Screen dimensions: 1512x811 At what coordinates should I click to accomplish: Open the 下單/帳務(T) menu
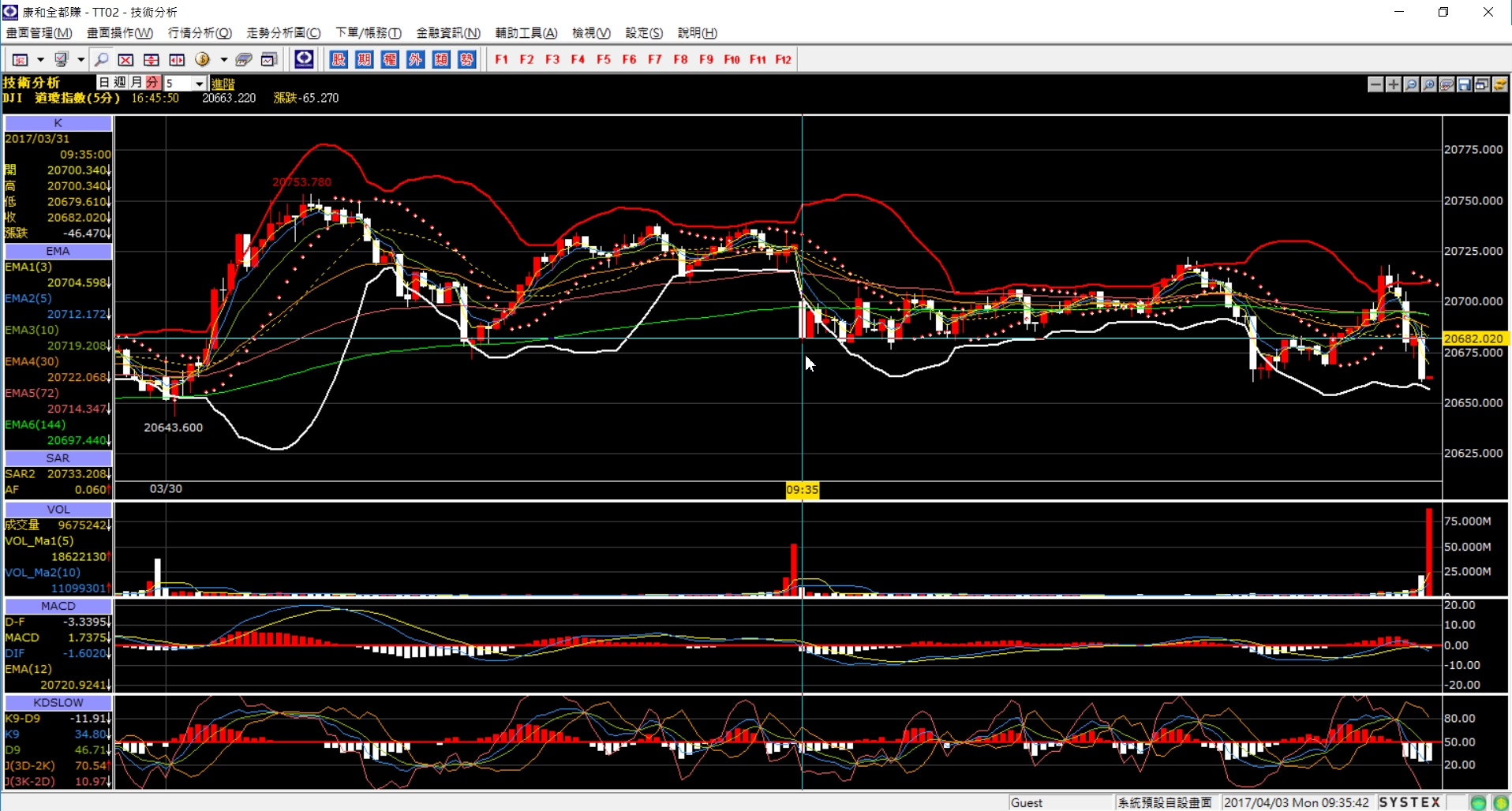(x=369, y=33)
